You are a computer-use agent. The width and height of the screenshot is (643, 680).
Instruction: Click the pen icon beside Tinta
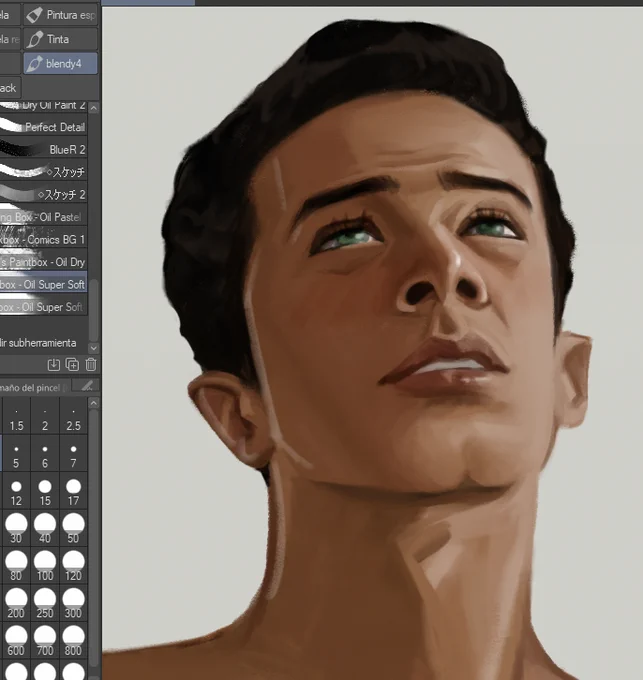point(34,39)
